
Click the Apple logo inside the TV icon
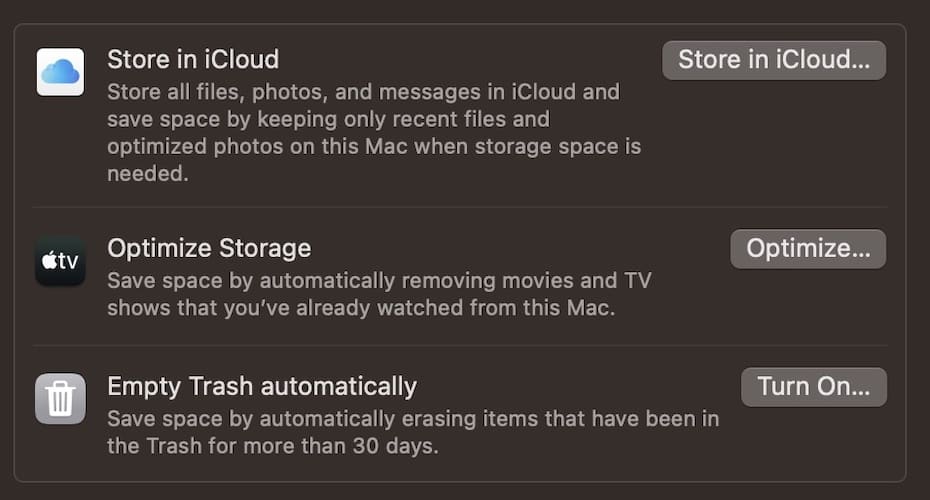[48, 261]
